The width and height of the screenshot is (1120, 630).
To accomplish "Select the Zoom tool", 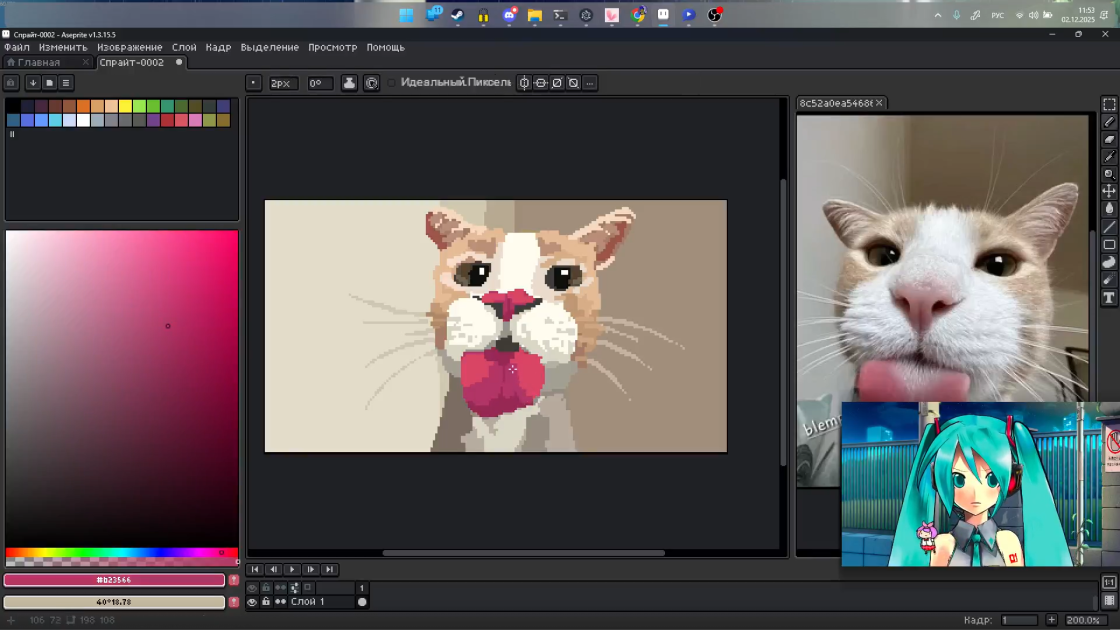I will (x=1109, y=174).
